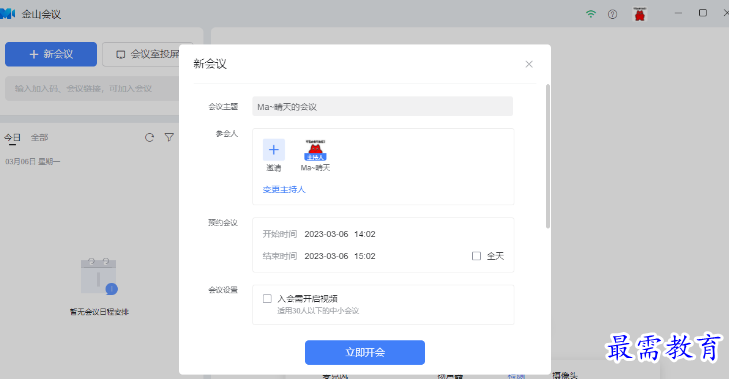Open the filter funnel icon
Viewport: 729px width, 379px height.
(x=169, y=137)
